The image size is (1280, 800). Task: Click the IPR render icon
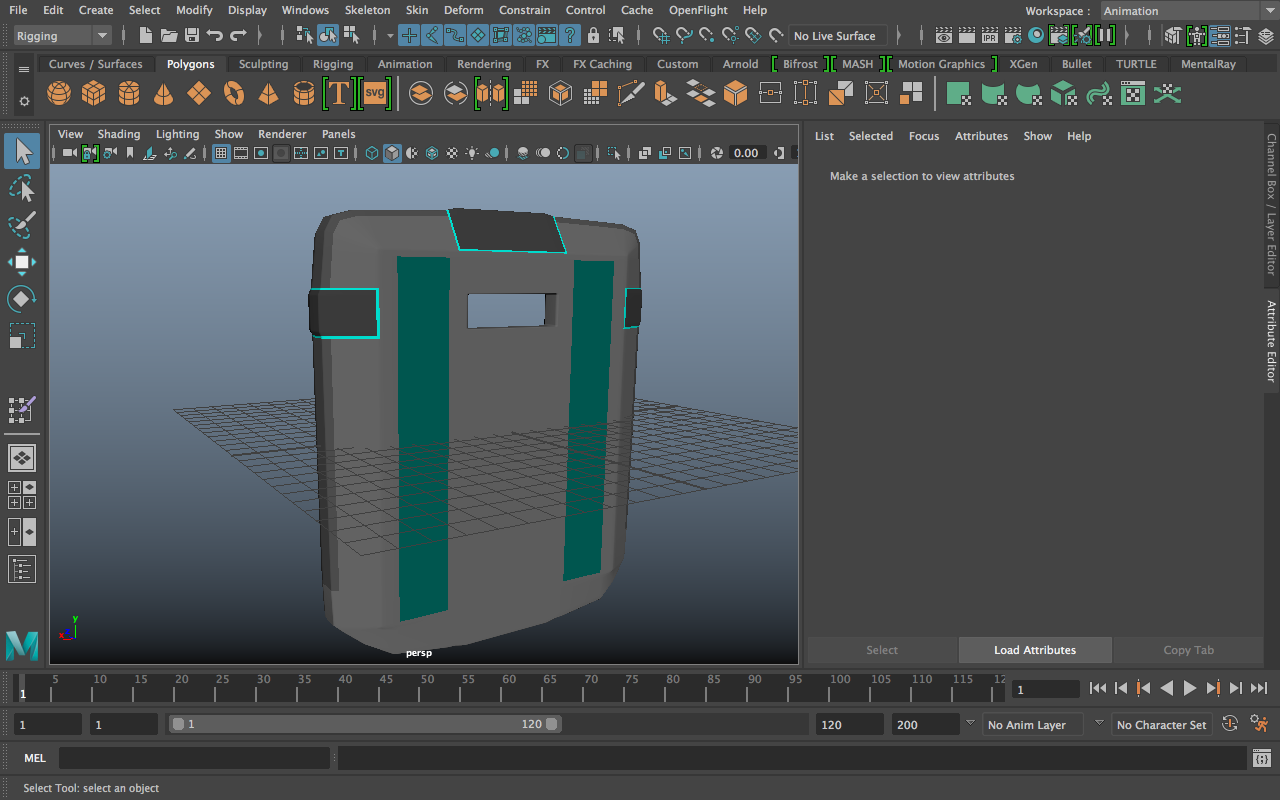tap(989, 36)
